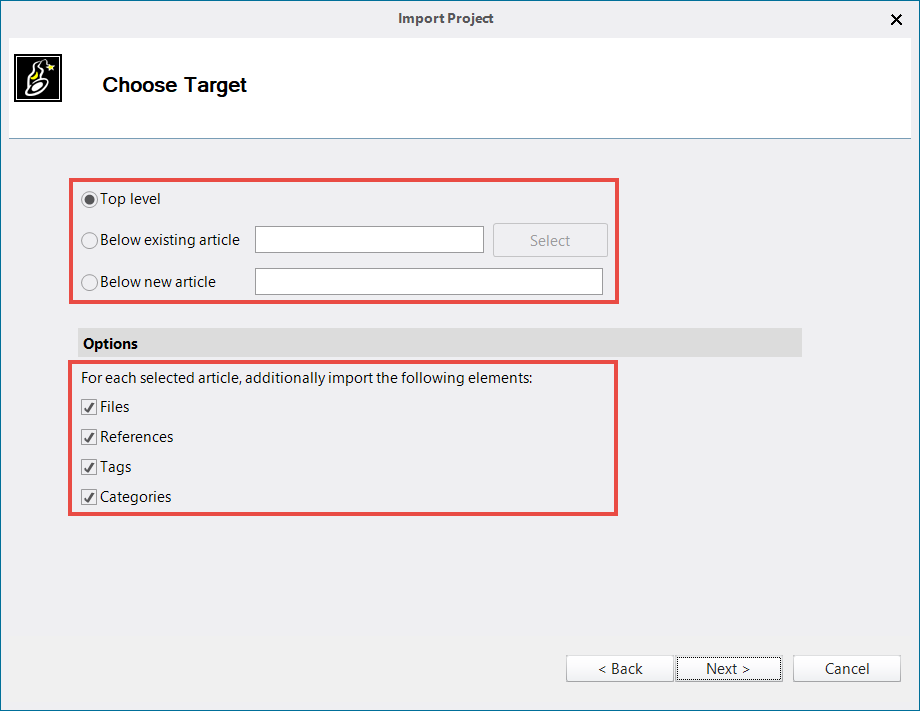920x711 pixels.
Task: Focus the new article name field
Action: (428, 282)
